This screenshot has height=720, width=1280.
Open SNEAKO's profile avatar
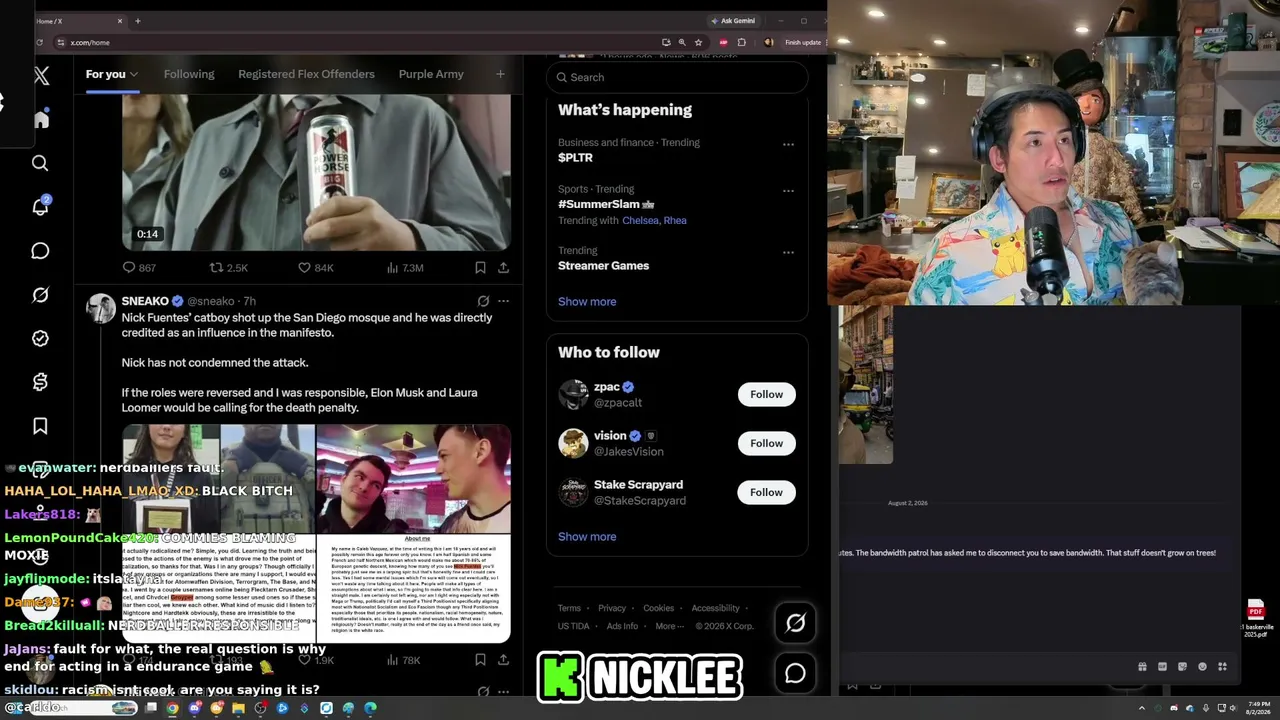[x=101, y=309]
